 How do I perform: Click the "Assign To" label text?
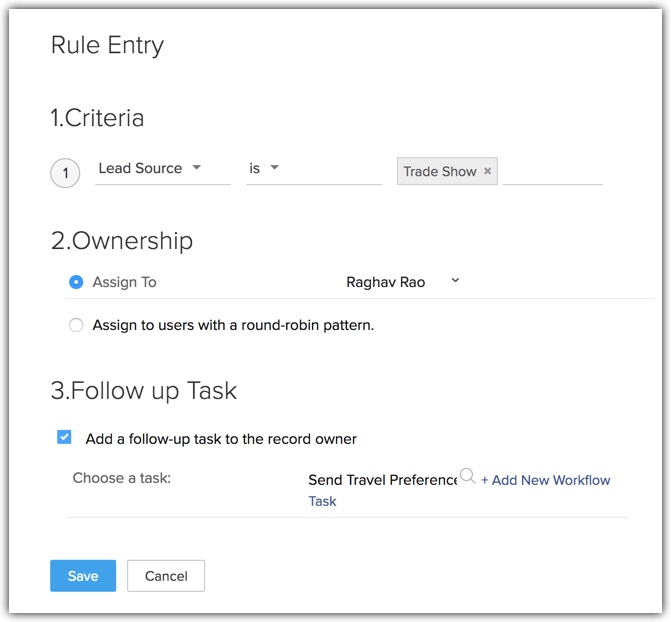124,282
